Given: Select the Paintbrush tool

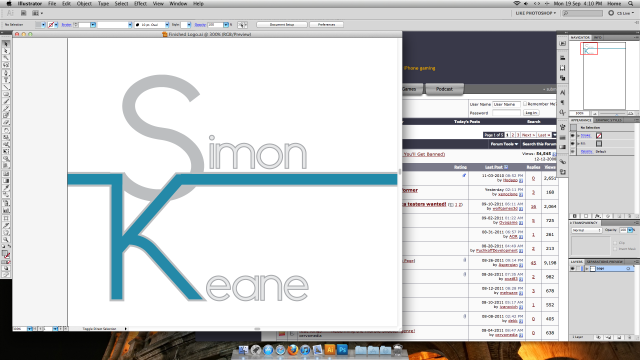Looking at the screenshot, I should 6,101.
